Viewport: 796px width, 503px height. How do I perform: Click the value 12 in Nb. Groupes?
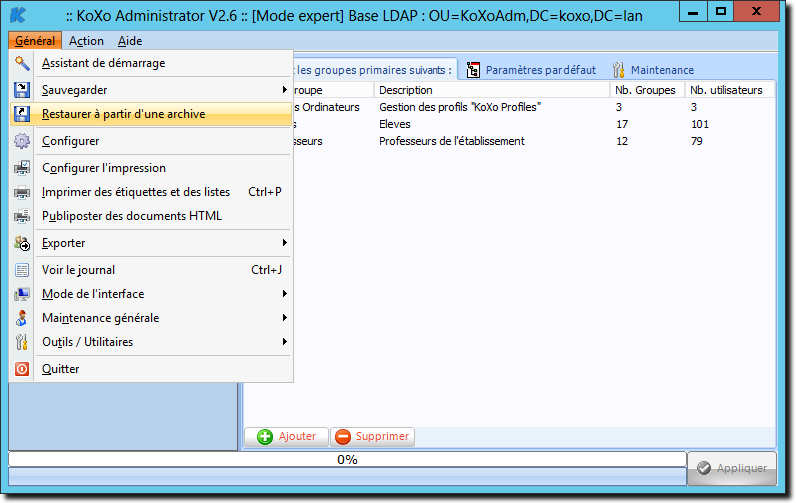(x=622, y=141)
